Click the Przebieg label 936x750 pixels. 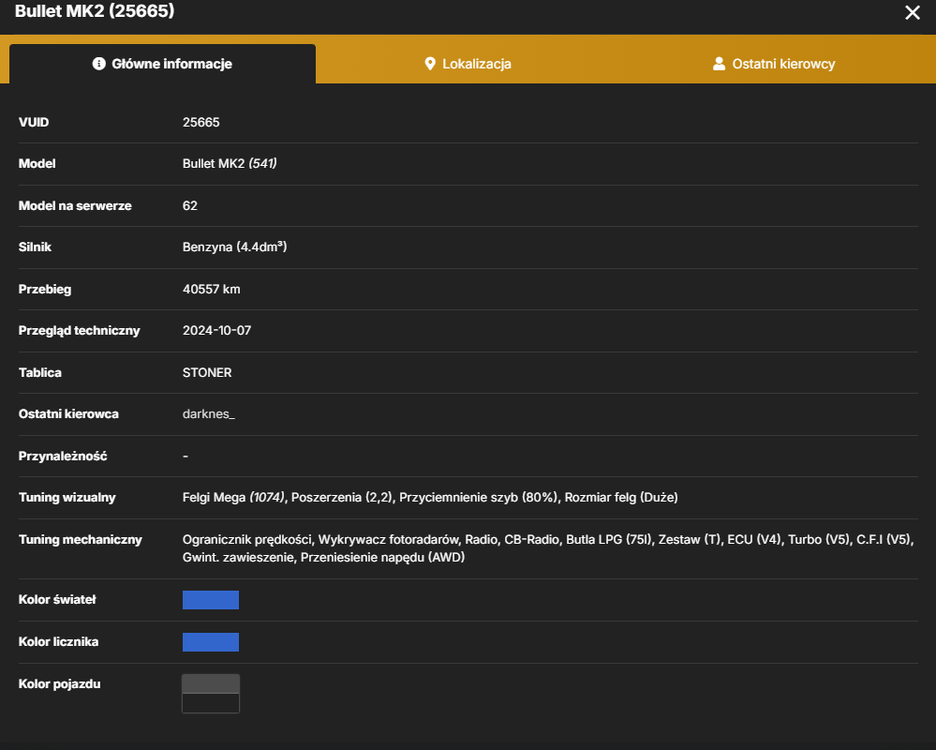45,290
